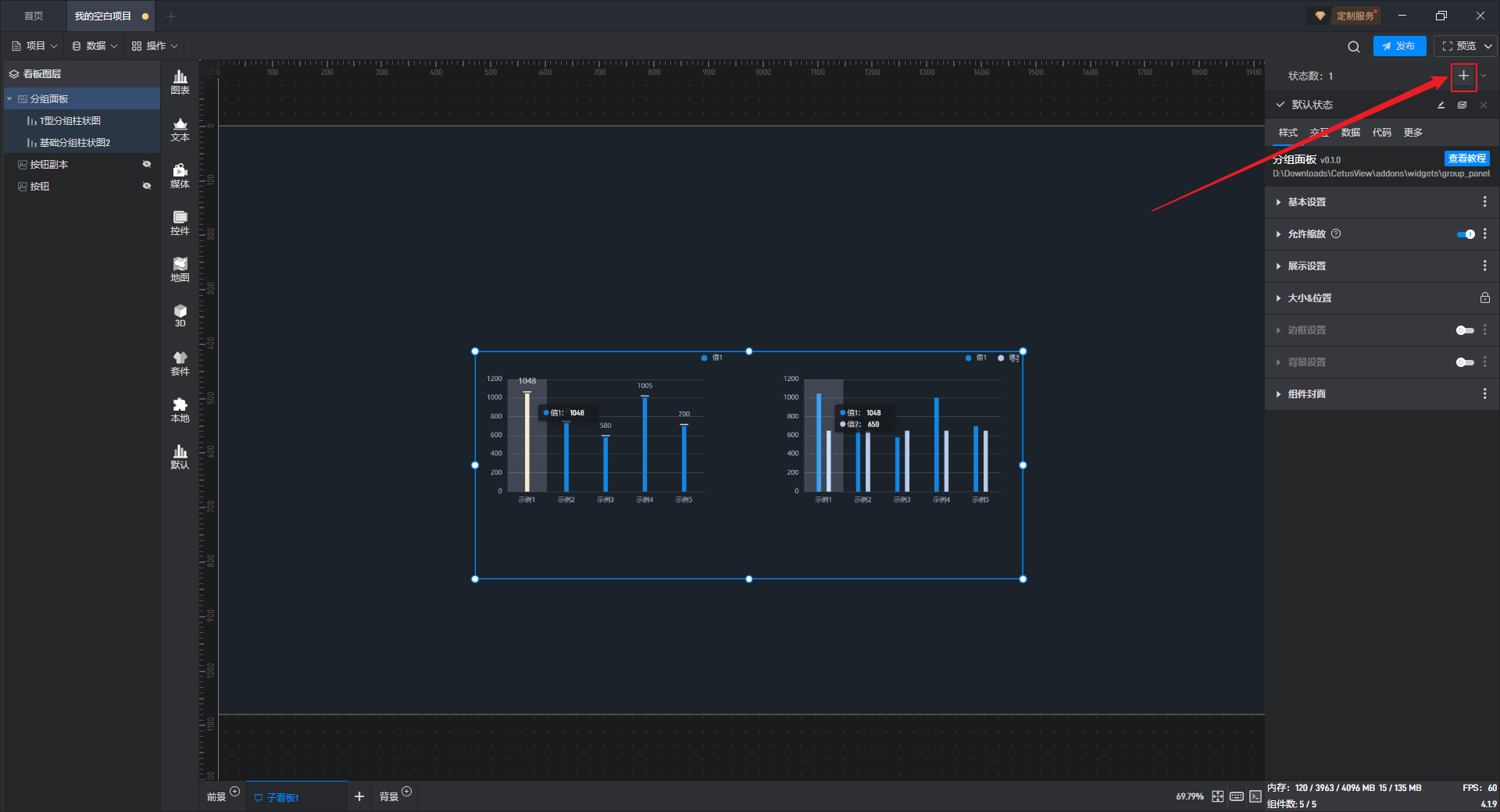Viewport: 1500px width, 812px height.
Task: Open the 预览 preview dropdown
Action: tap(1488, 46)
